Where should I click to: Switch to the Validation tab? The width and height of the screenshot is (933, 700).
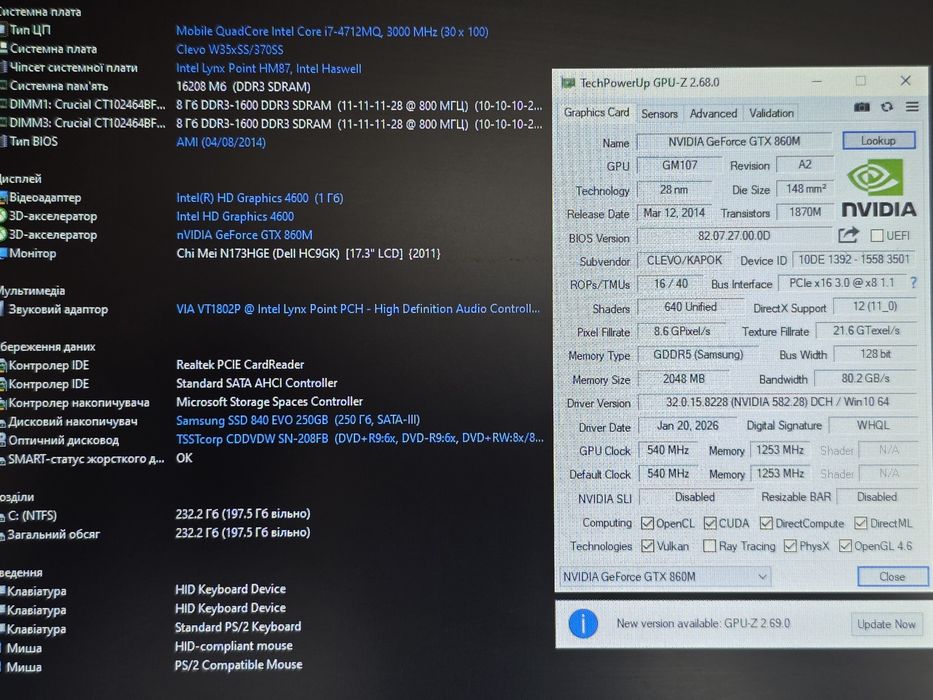coord(771,113)
